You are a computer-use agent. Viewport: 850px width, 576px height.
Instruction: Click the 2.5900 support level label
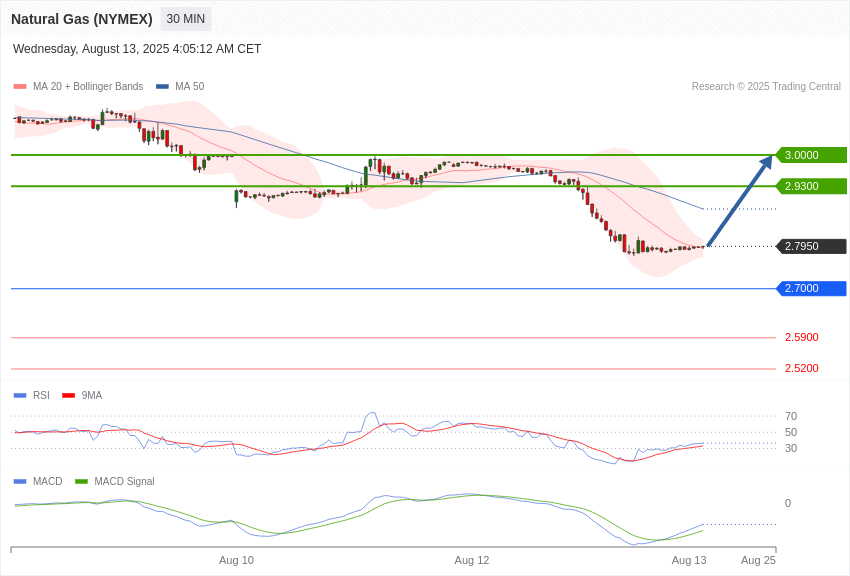(802, 337)
